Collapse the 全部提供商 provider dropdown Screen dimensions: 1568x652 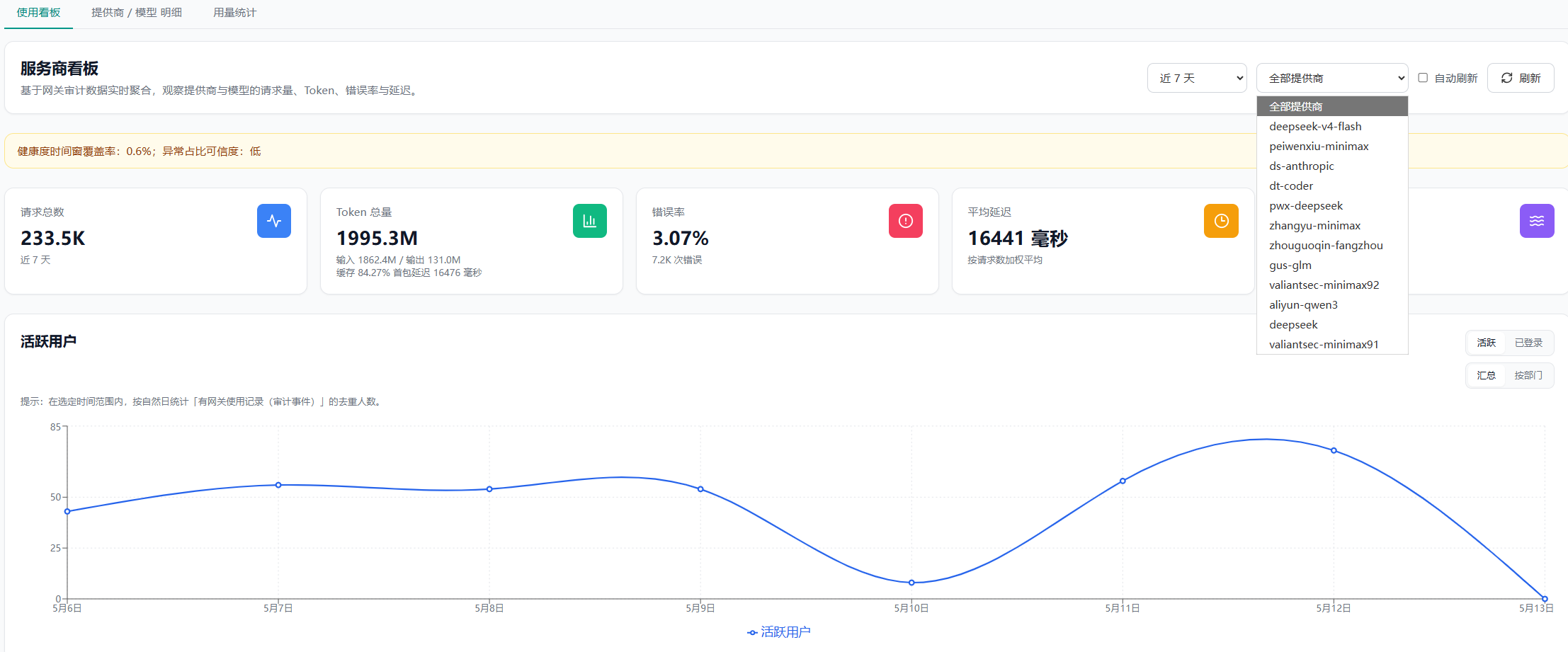pos(1332,78)
